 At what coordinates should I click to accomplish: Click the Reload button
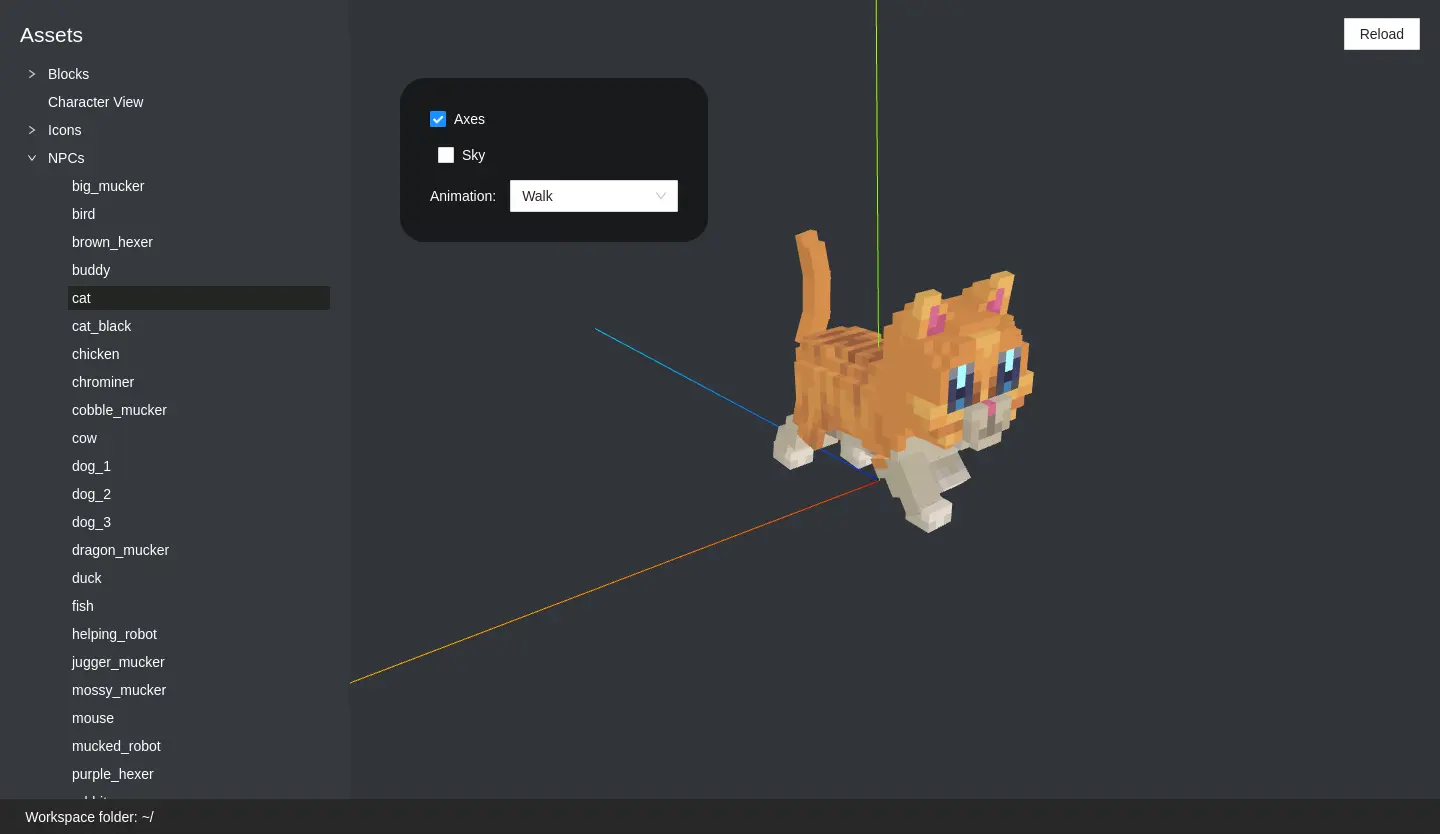1381,34
